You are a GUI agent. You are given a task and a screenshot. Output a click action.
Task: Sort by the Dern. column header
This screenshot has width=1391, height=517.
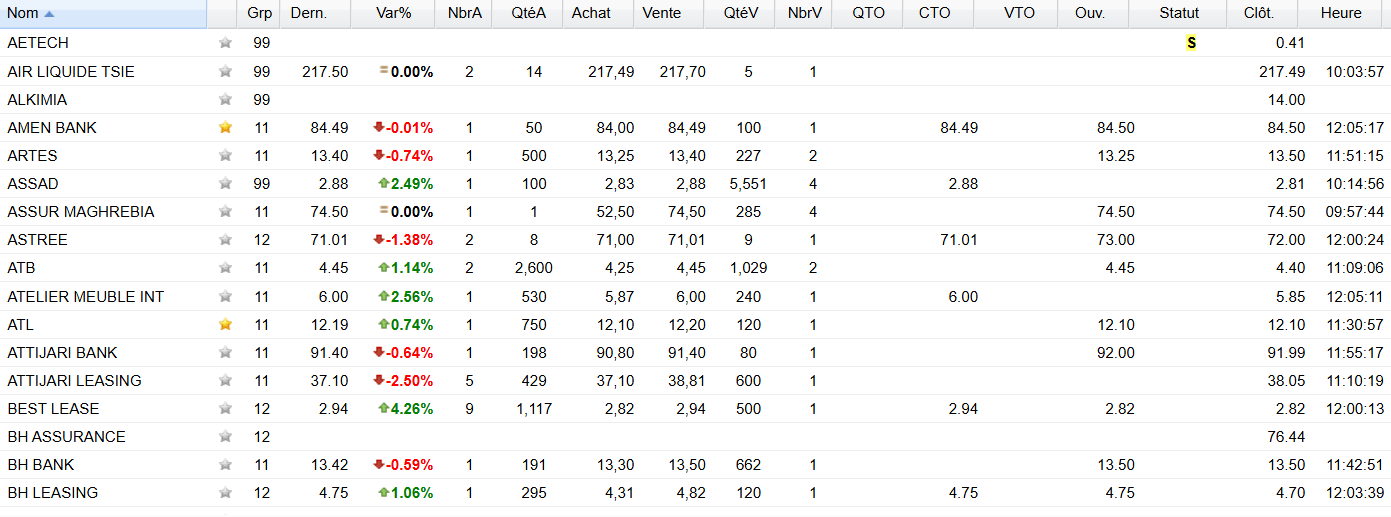(308, 13)
